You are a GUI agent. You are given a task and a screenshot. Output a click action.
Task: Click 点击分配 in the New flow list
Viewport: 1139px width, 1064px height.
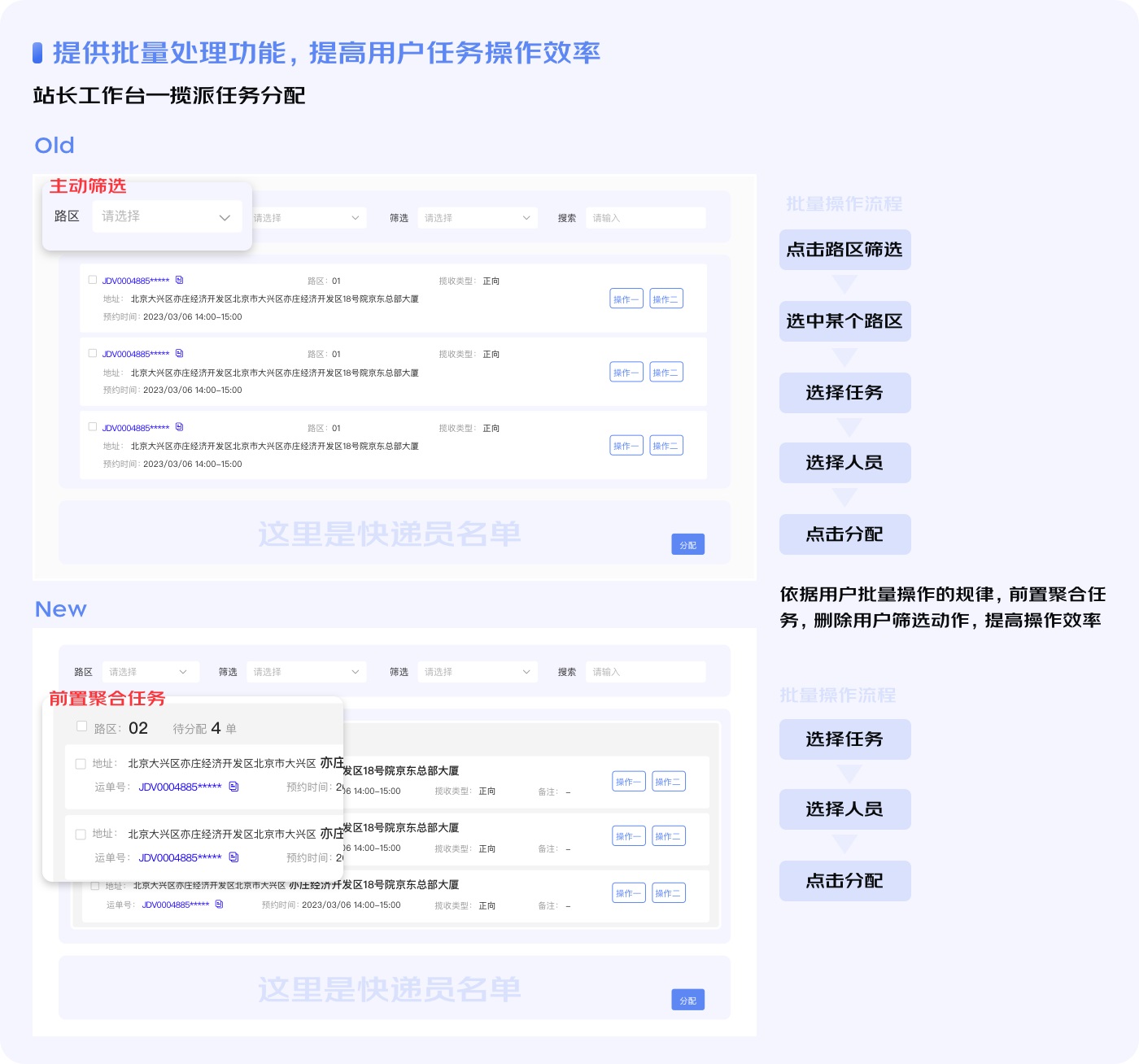844,881
